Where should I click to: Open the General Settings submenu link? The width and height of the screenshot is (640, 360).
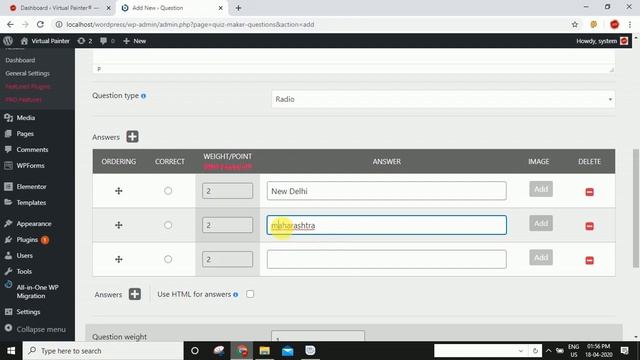coord(27,73)
